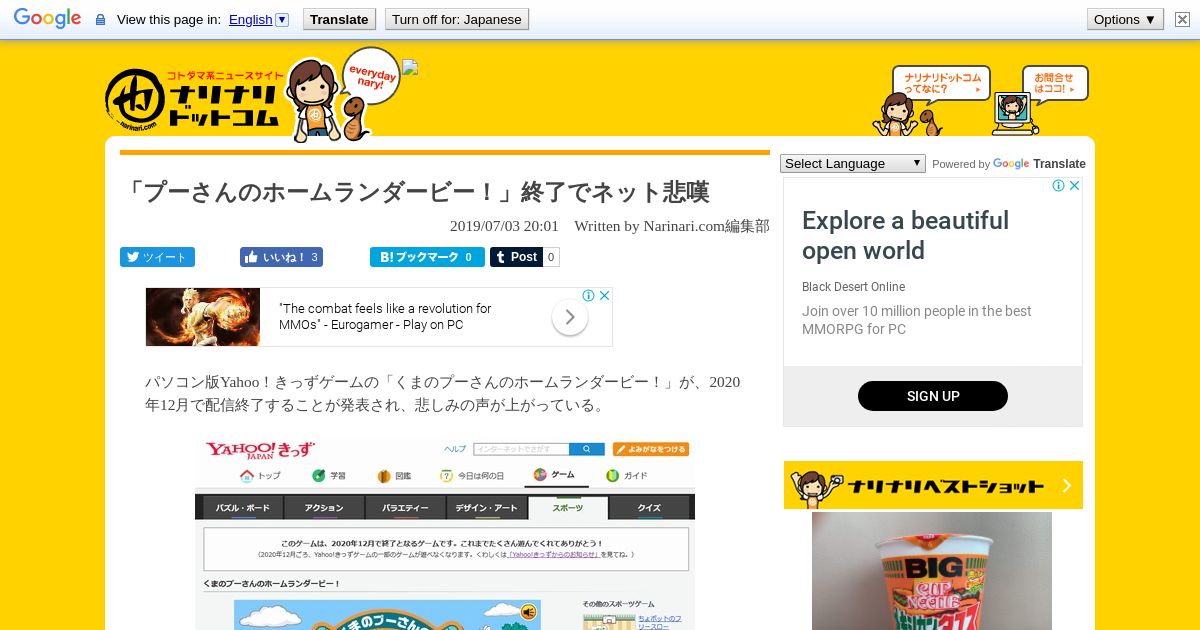This screenshot has width=1200, height=630.
Task: Click the 図鑑 menu item in Yahoo screenshot
Action: 394,475
